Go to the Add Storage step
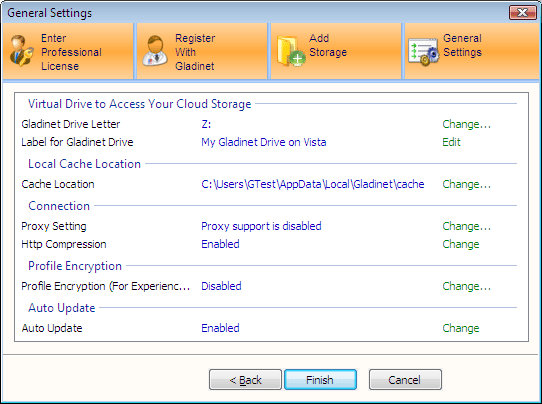542x404 pixels. 336,51
